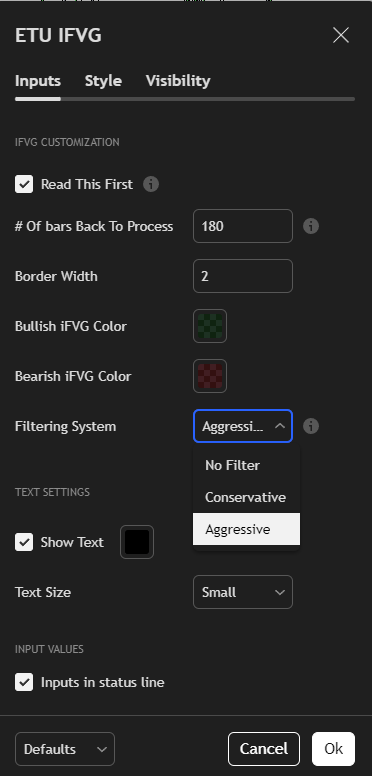Click info icon next to bars back field
This screenshot has height=776, width=372.
click(x=311, y=226)
